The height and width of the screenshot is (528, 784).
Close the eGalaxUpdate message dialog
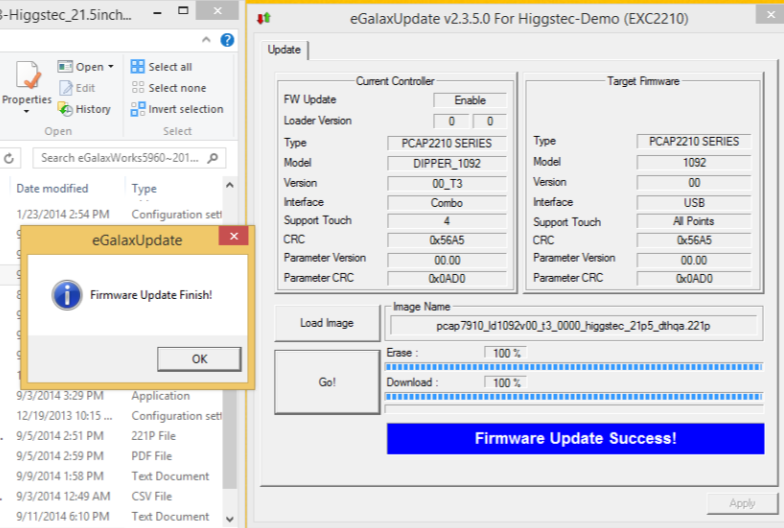pyautogui.click(x=234, y=237)
